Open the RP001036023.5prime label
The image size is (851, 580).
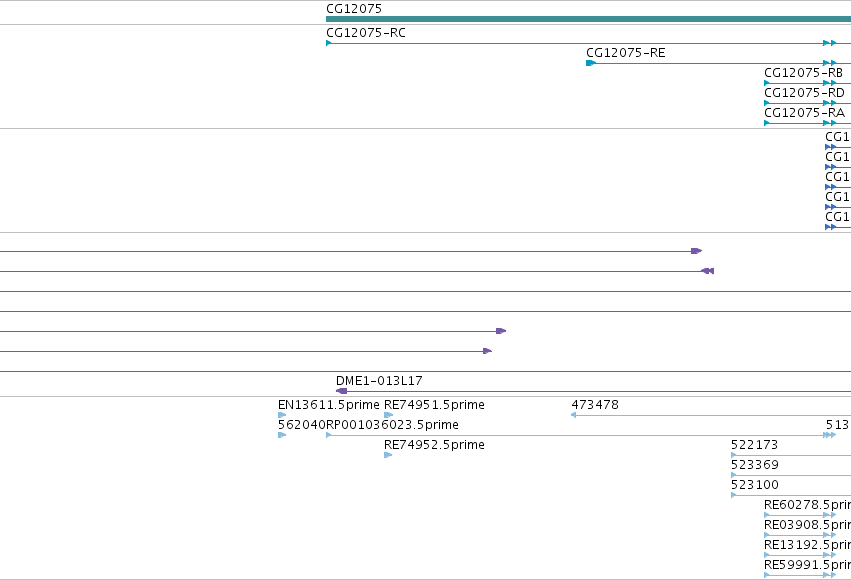(392, 425)
